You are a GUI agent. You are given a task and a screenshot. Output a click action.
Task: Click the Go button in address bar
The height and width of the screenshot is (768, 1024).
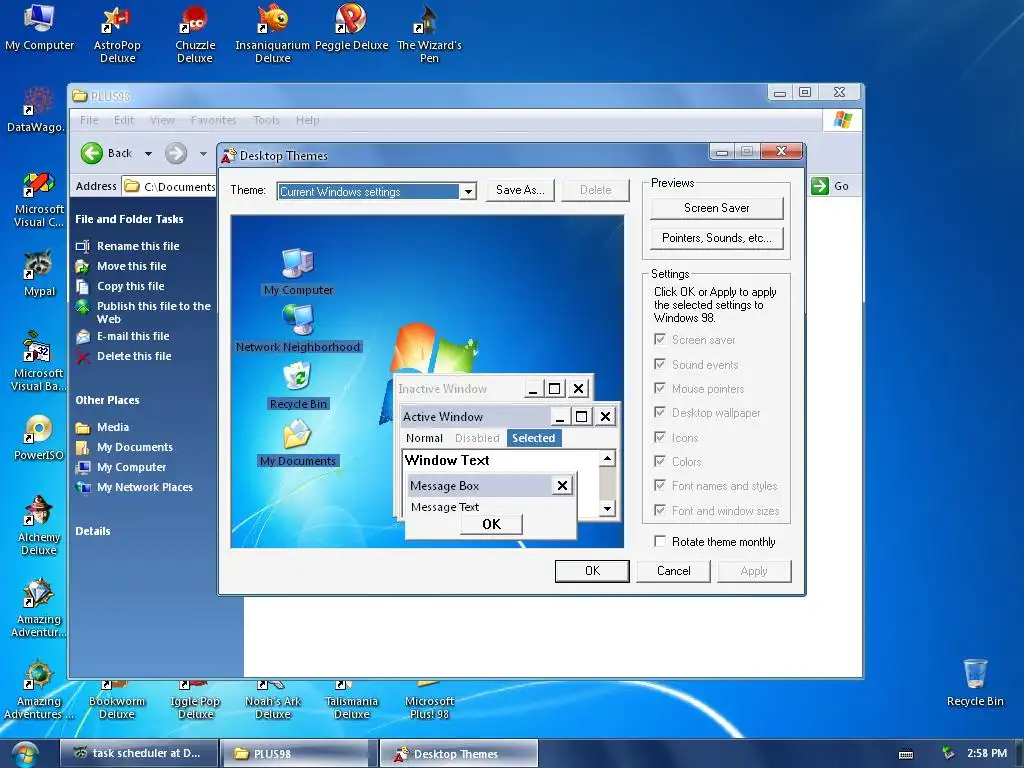point(831,186)
